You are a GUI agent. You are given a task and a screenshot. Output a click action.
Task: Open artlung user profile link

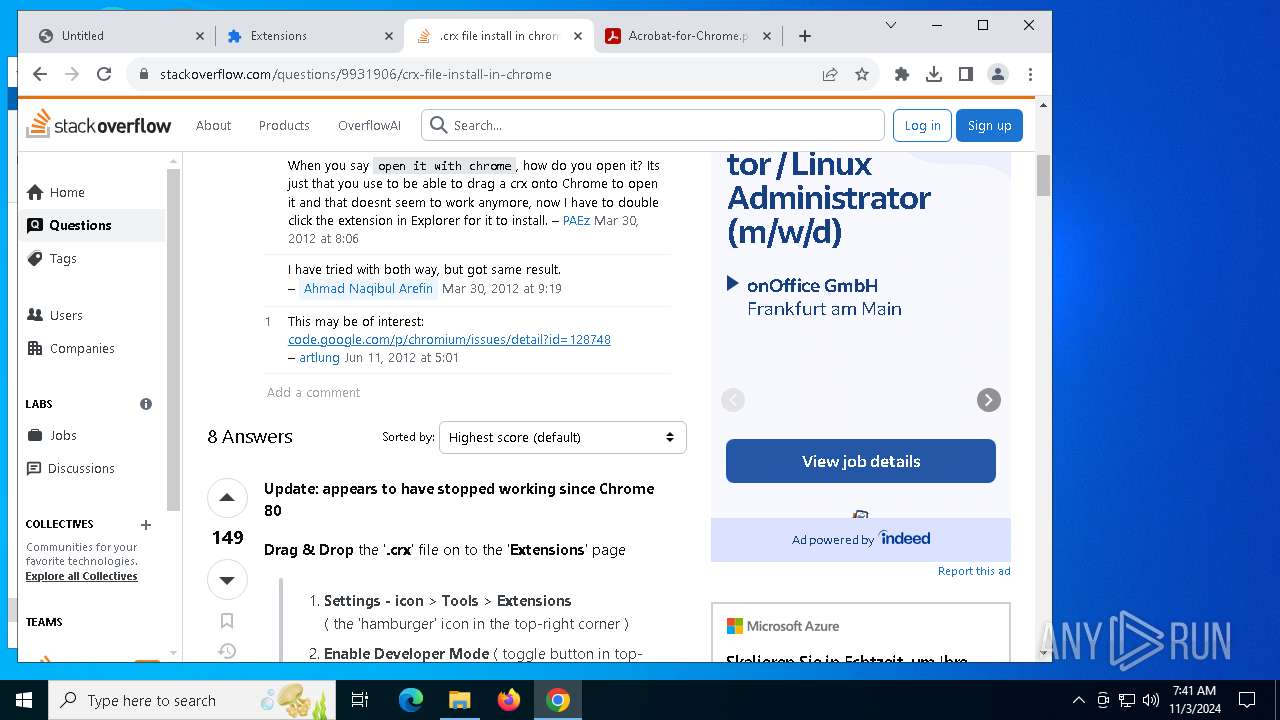319,357
